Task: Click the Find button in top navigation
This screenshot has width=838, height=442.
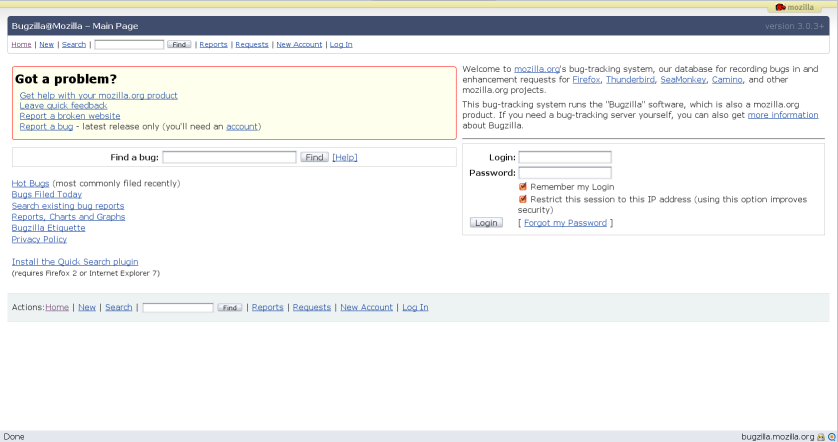Action: 179,45
